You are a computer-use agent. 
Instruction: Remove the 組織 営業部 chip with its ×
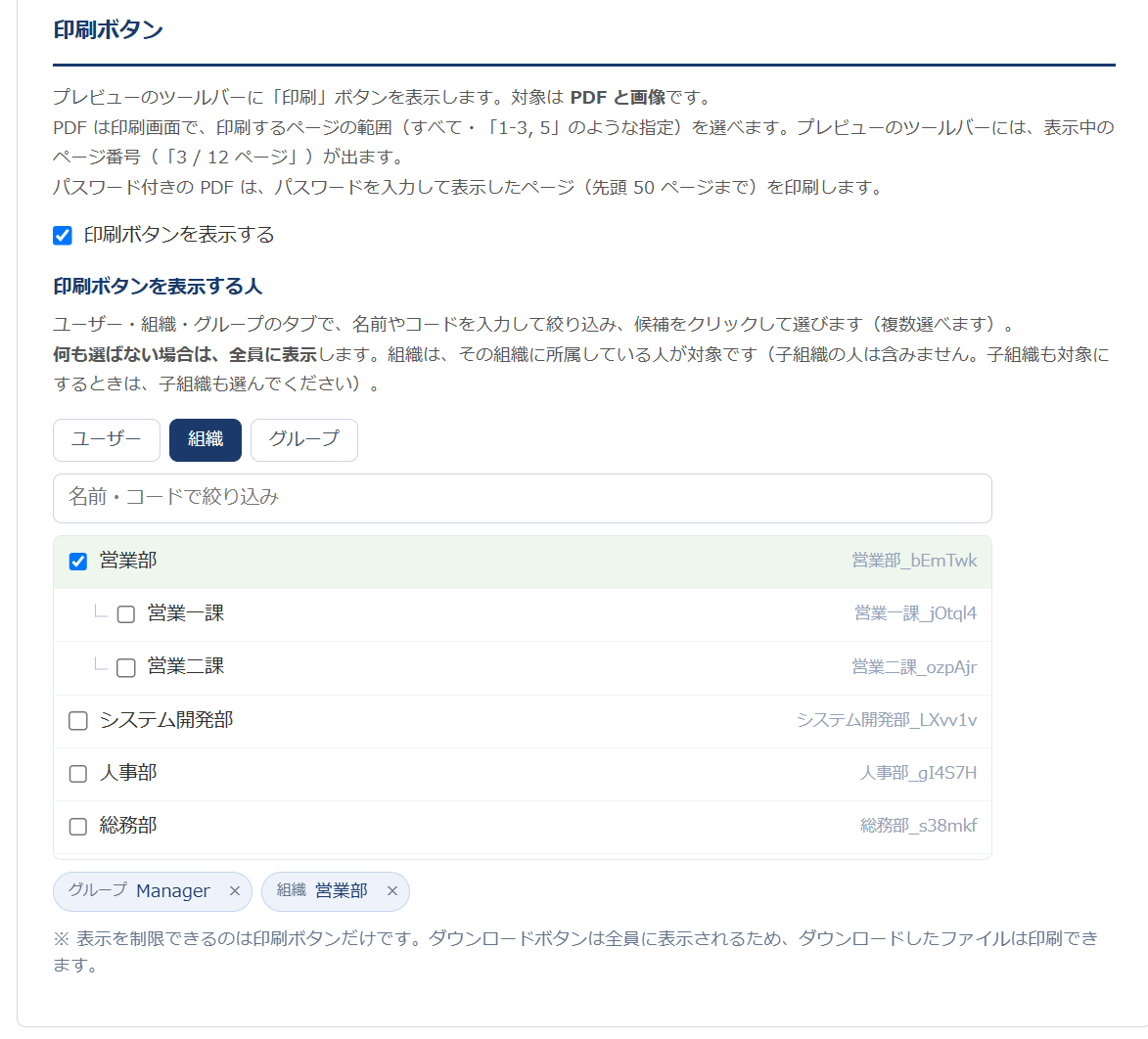pyautogui.click(x=392, y=891)
